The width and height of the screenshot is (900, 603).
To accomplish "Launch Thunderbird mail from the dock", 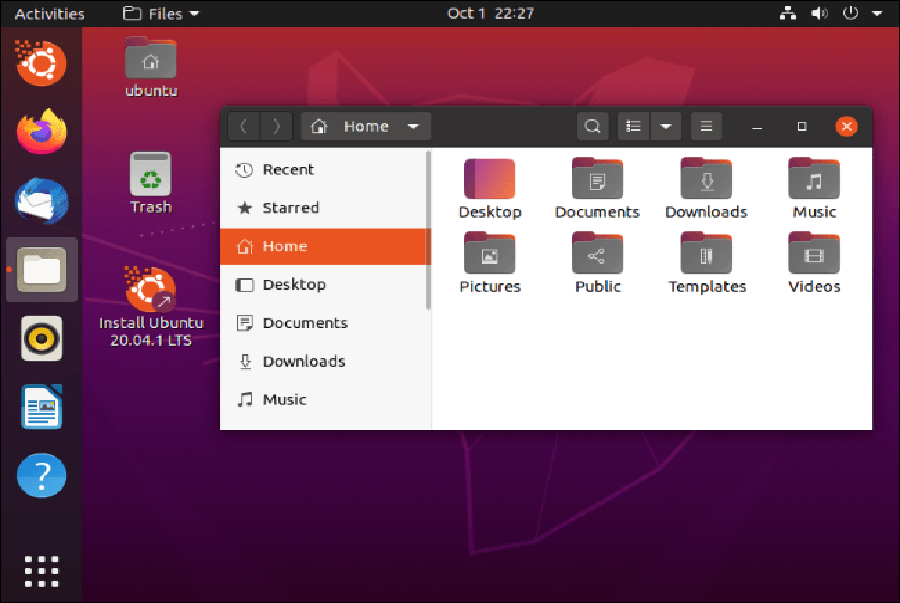I will 41,201.
